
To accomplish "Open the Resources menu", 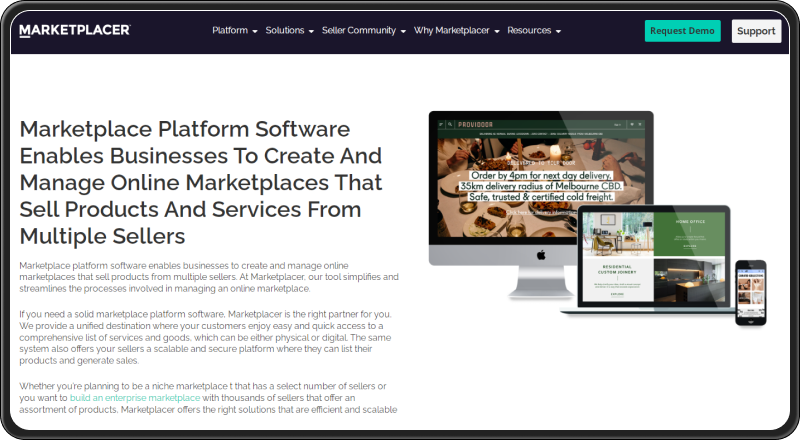I will [x=529, y=30].
